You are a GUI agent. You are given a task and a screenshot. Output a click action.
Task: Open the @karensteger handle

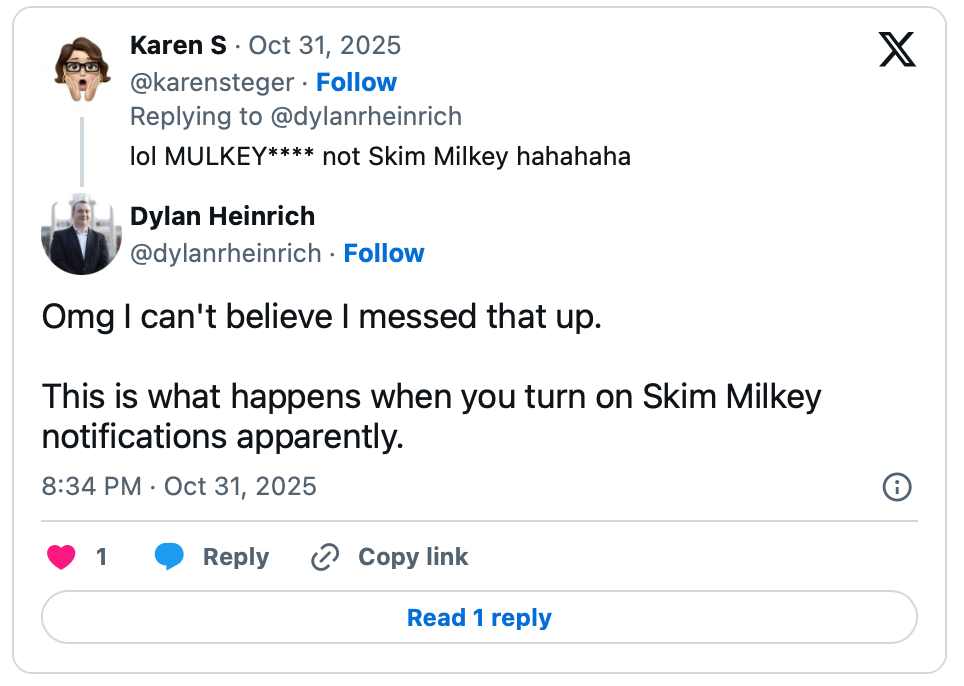[212, 82]
